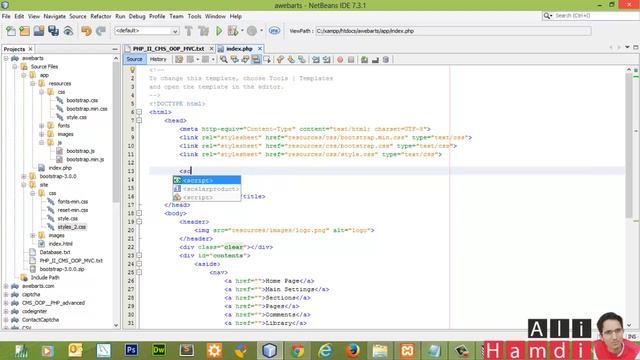Screen dimensions: 640x360
Task: Open the Profile Project dropdown arrow
Action: (x=261, y=31)
